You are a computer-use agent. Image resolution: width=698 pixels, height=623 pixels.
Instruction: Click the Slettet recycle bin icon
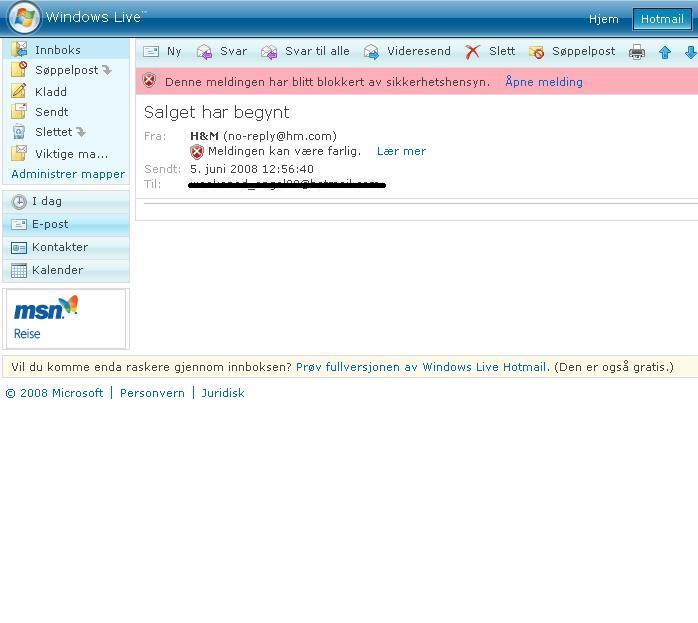pos(19,132)
